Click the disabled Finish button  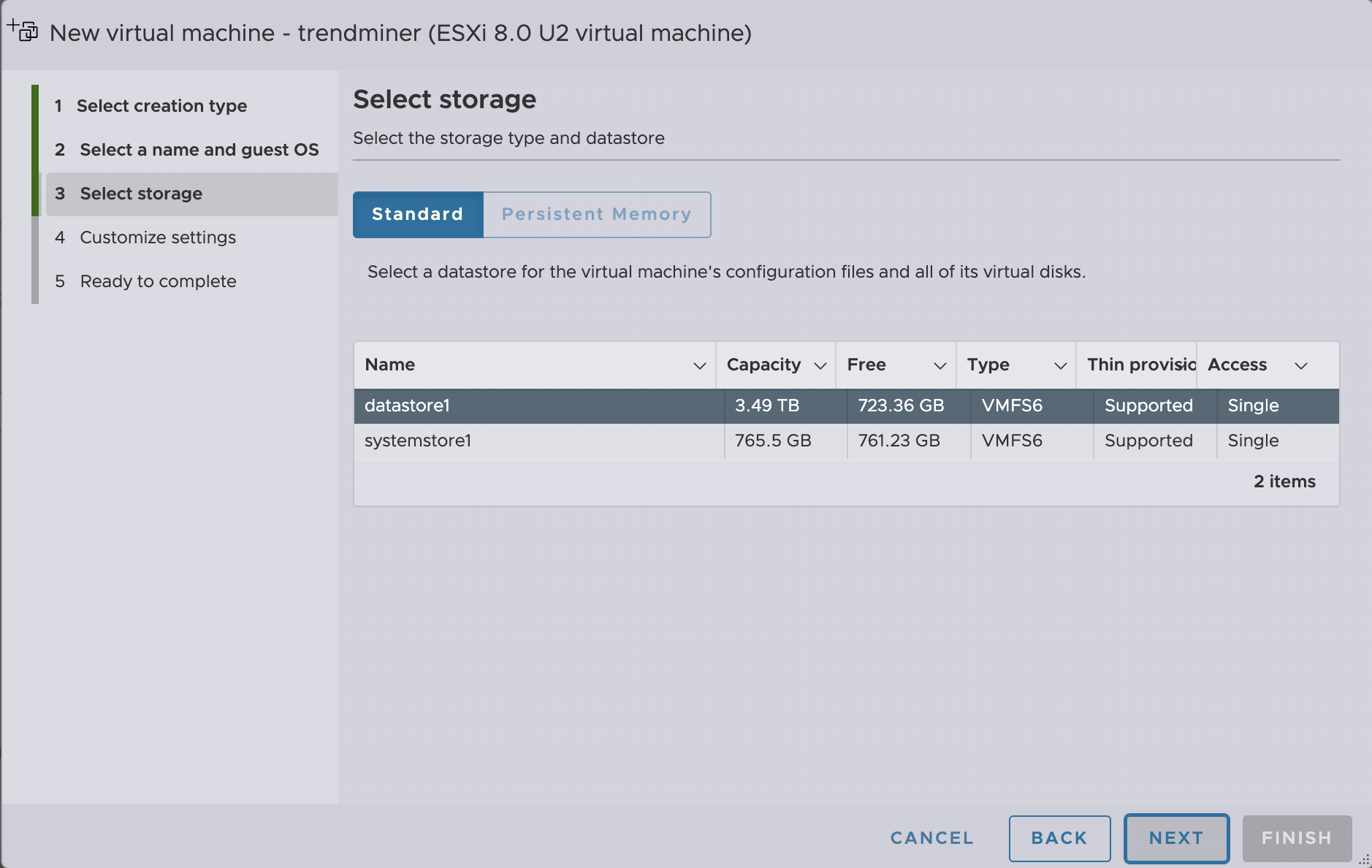[x=1294, y=838]
